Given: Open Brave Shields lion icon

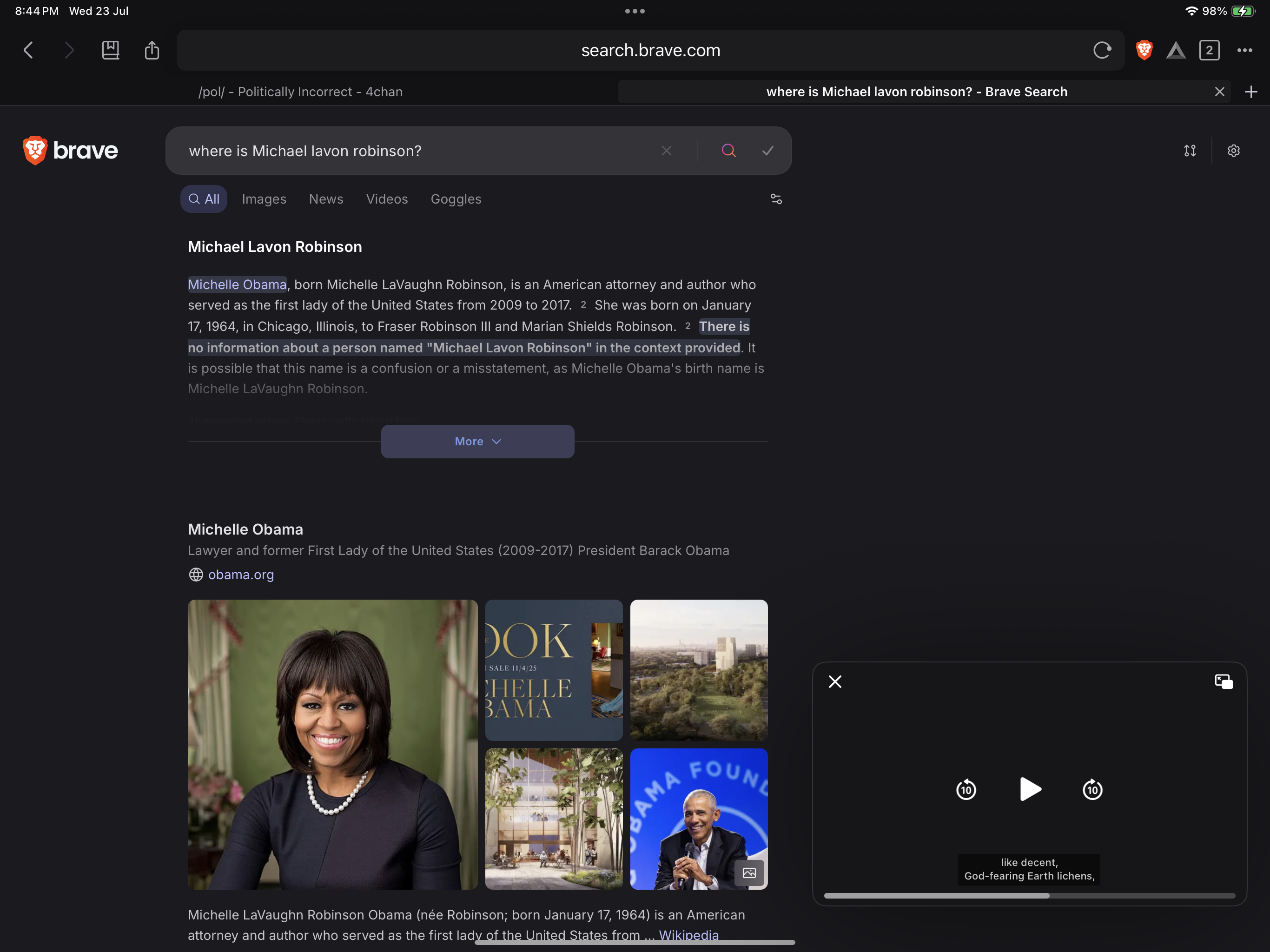Looking at the screenshot, I should coord(1144,51).
